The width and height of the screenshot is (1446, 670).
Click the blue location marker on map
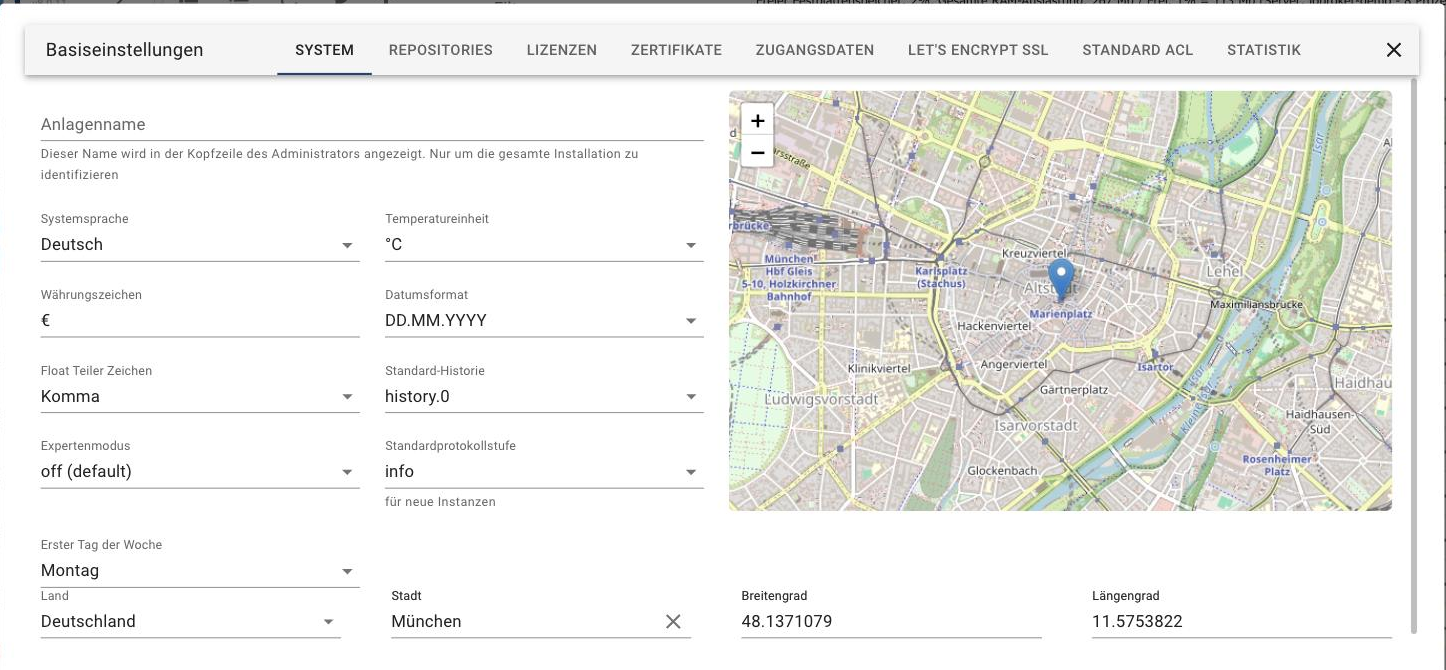(x=1061, y=279)
